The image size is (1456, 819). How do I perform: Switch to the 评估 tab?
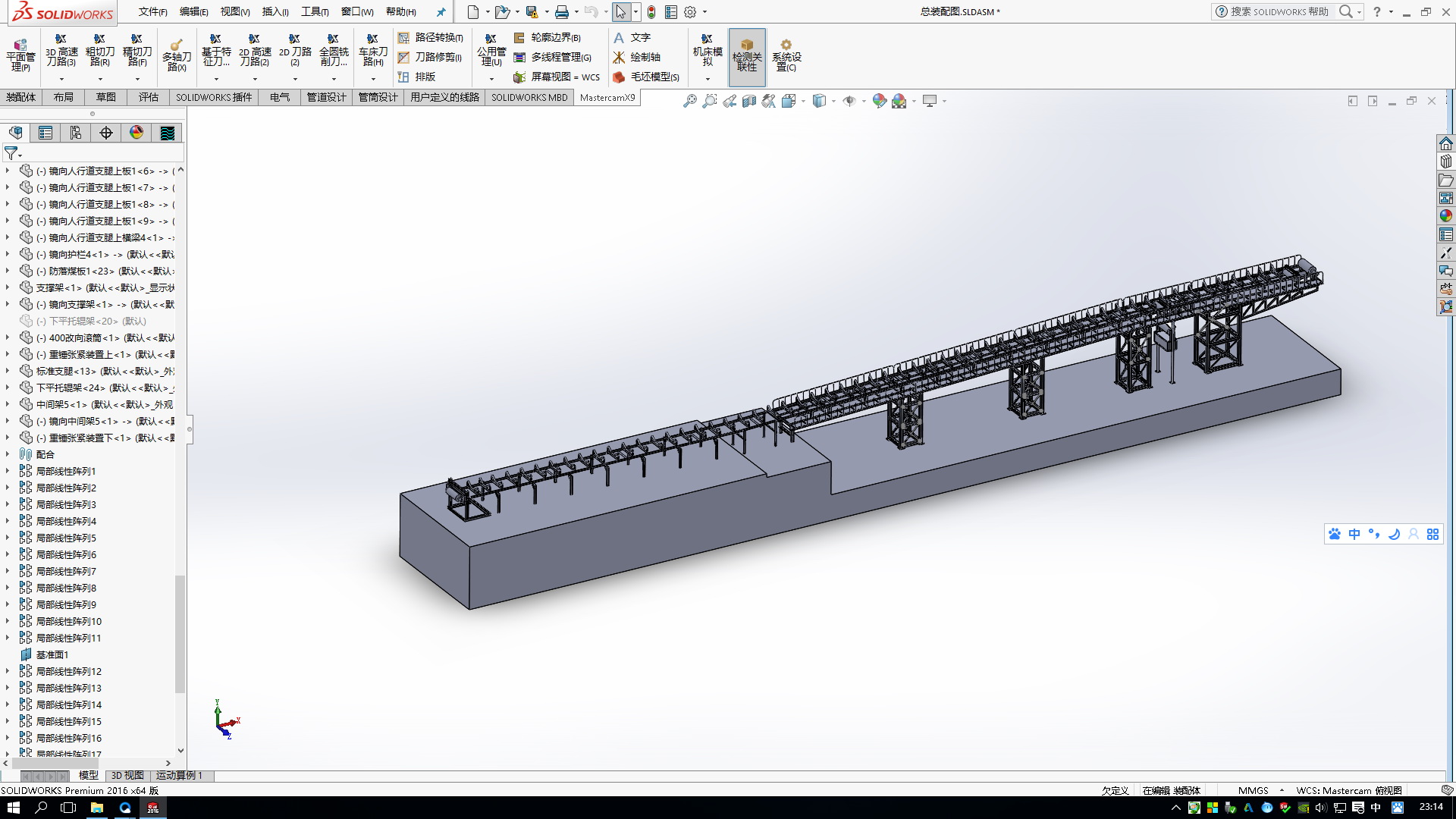148,97
